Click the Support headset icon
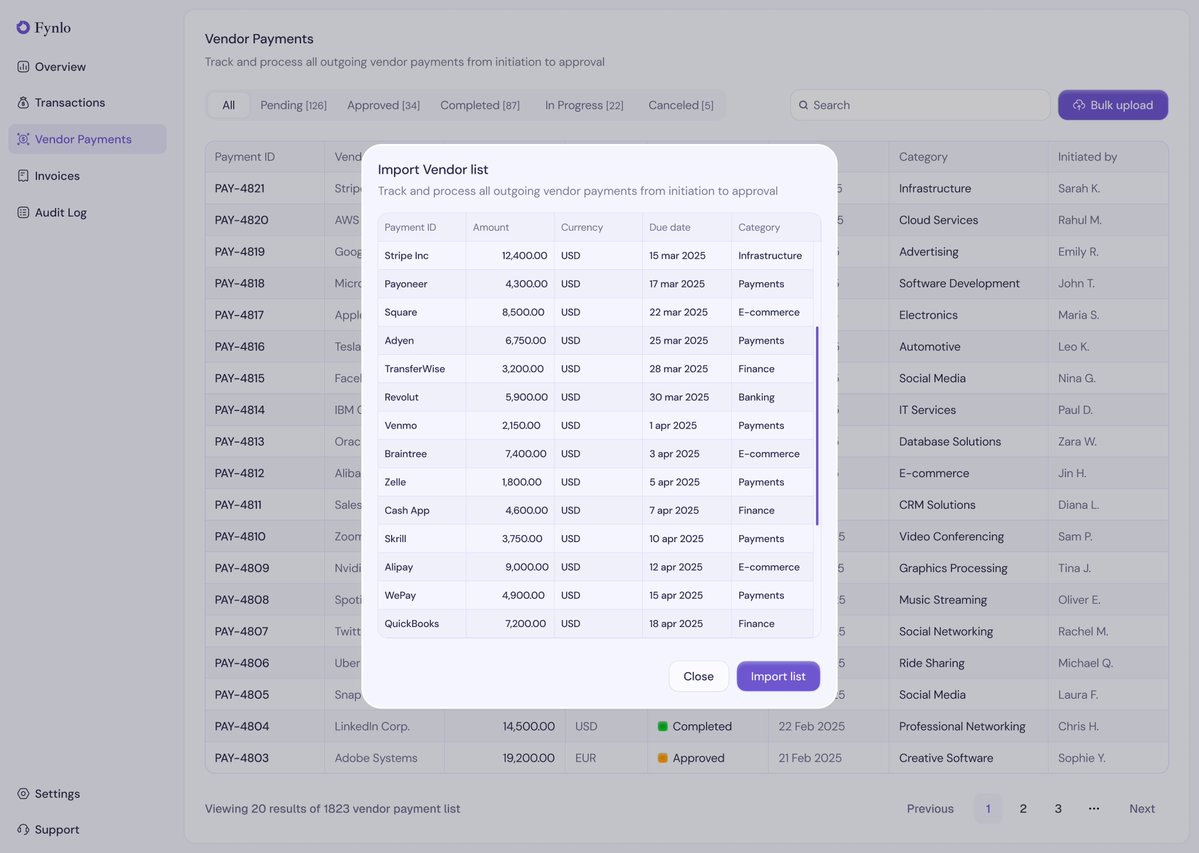 pyautogui.click(x=23, y=829)
